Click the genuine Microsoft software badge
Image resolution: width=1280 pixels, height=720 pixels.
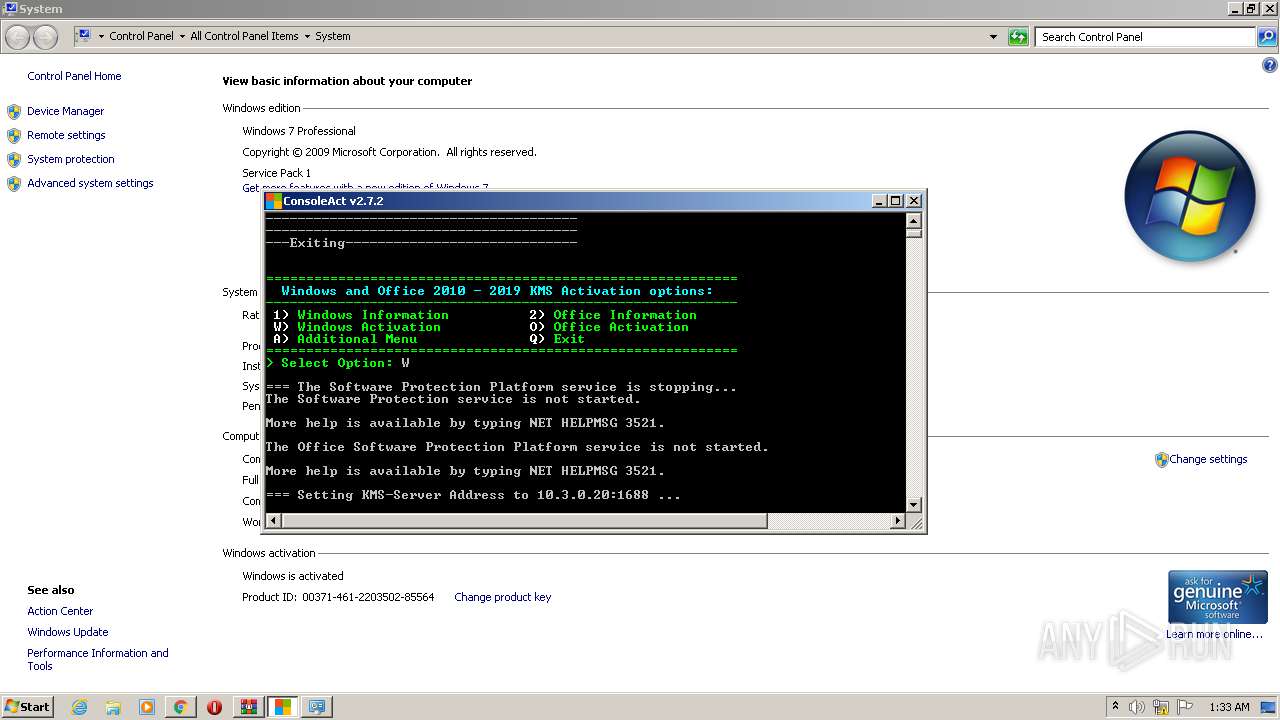1218,597
